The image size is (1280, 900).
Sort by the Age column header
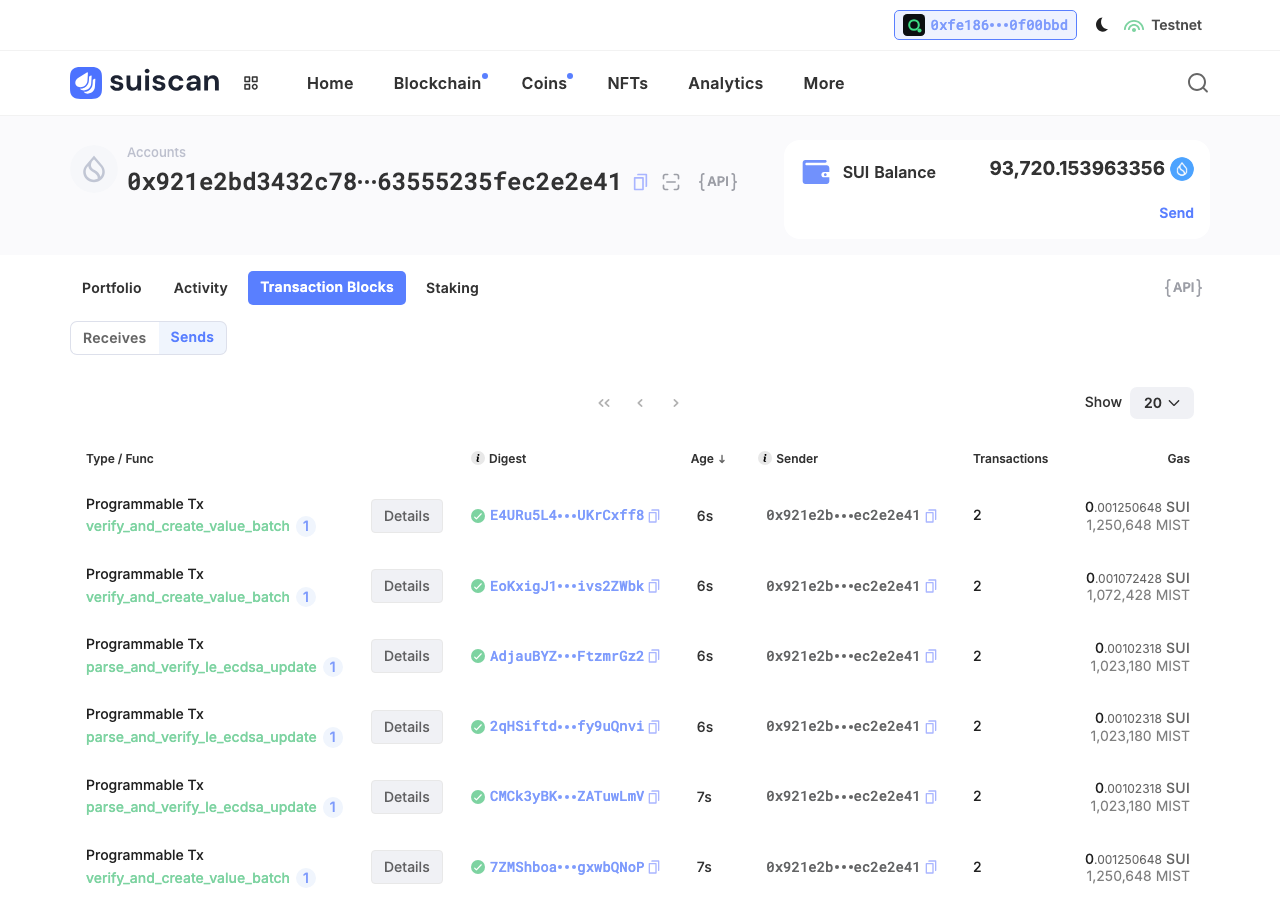(708, 459)
